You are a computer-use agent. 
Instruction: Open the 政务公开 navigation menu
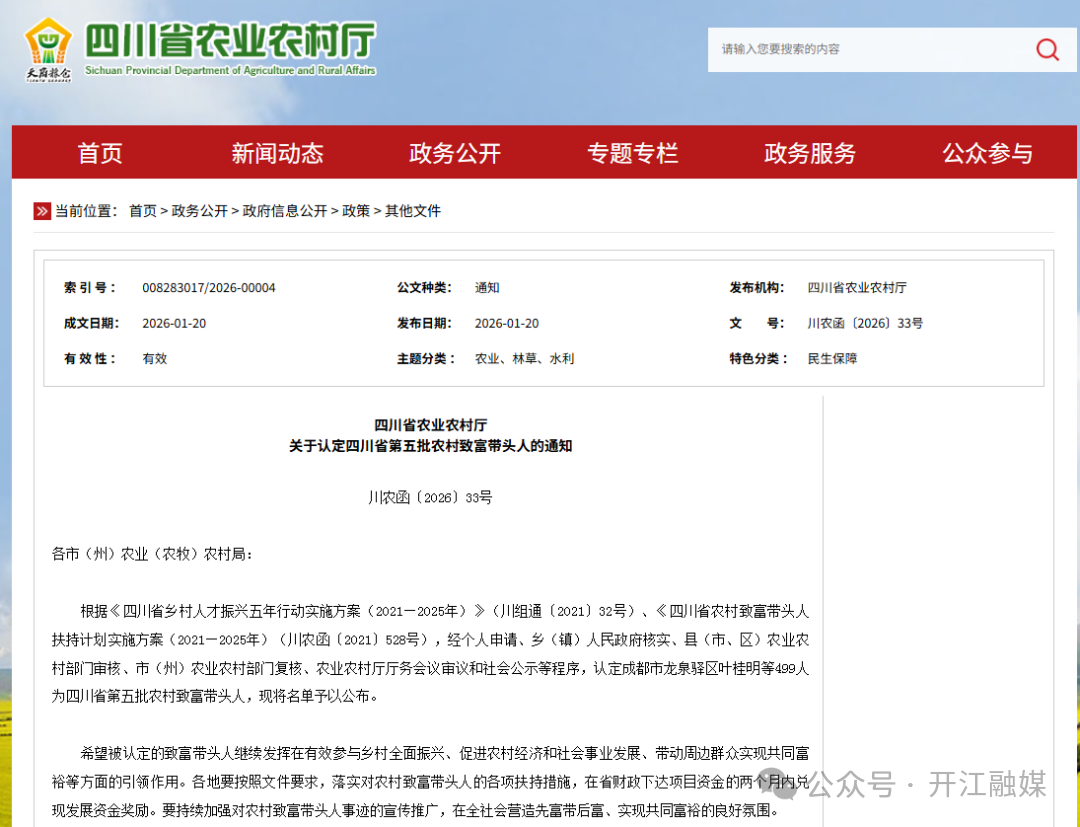pos(454,152)
